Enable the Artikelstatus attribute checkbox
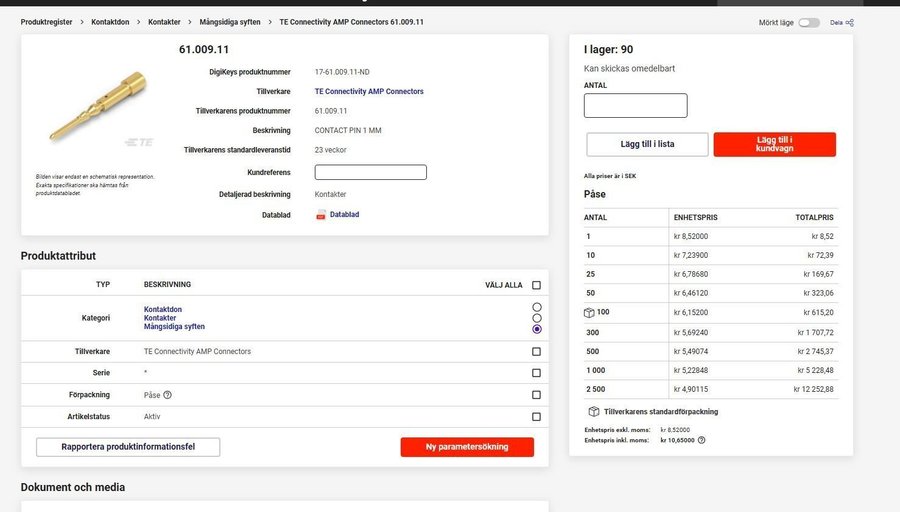This screenshot has height=512, width=900. tap(536, 417)
